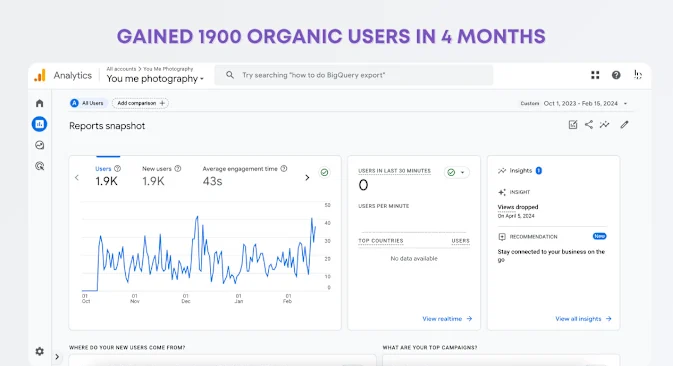Image resolution: width=673 pixels, height=366 pixels.
Task: Open the Insights sparkline icon in header
Action: click(605, 125)
